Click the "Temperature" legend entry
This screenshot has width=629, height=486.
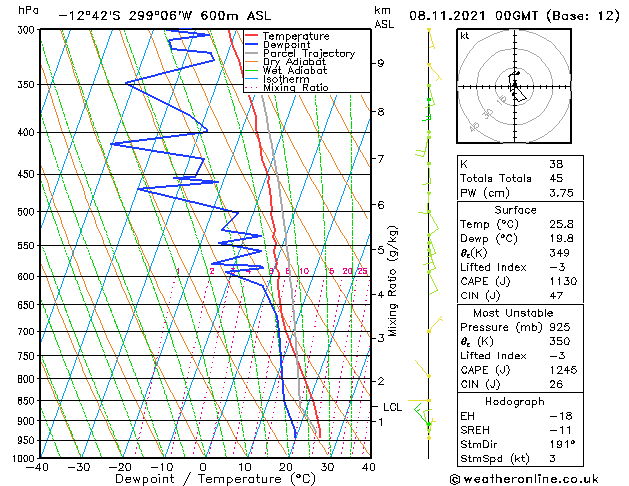click(296, 36)
